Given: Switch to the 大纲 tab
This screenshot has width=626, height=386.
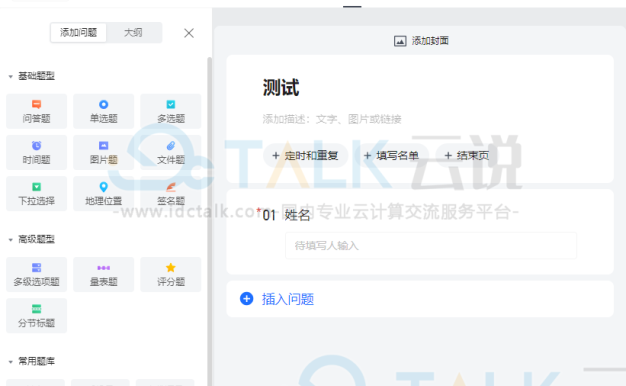Looking at the screenshot, I should pyautogui.click(x=133, y=32).
